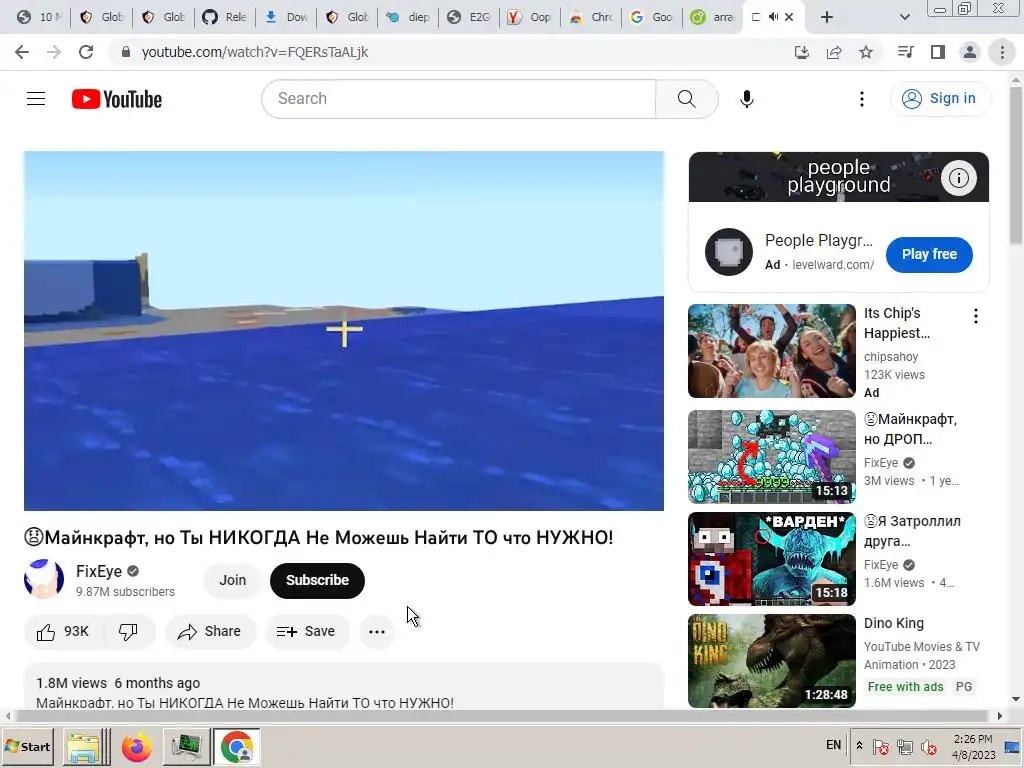
Task: Click the video player area
Action: pos(344,330)
